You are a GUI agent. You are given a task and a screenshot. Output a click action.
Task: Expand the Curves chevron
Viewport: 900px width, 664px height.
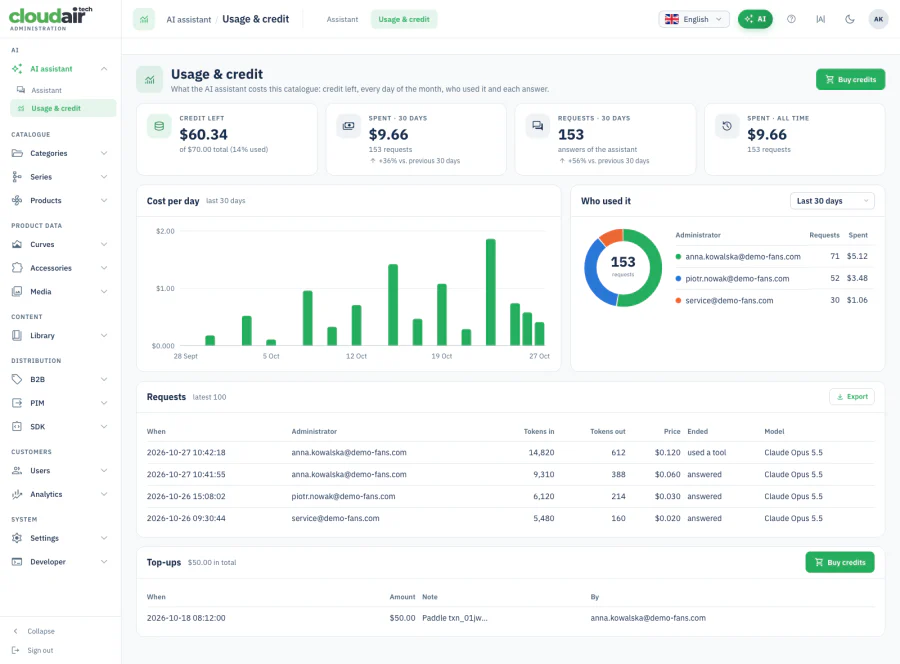pyautogui.click(x=104, y=244)
